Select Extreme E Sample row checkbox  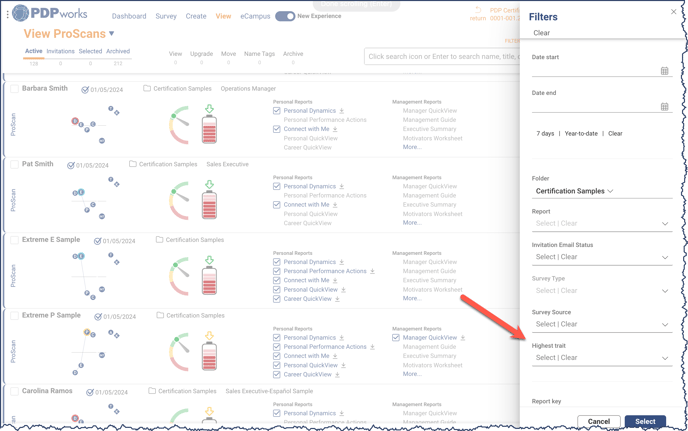(x=14, y=240)
